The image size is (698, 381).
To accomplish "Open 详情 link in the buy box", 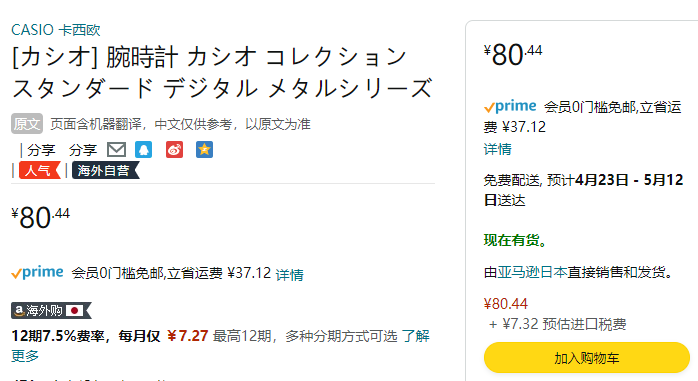I will pyautogui.click(x=497, y=149).
